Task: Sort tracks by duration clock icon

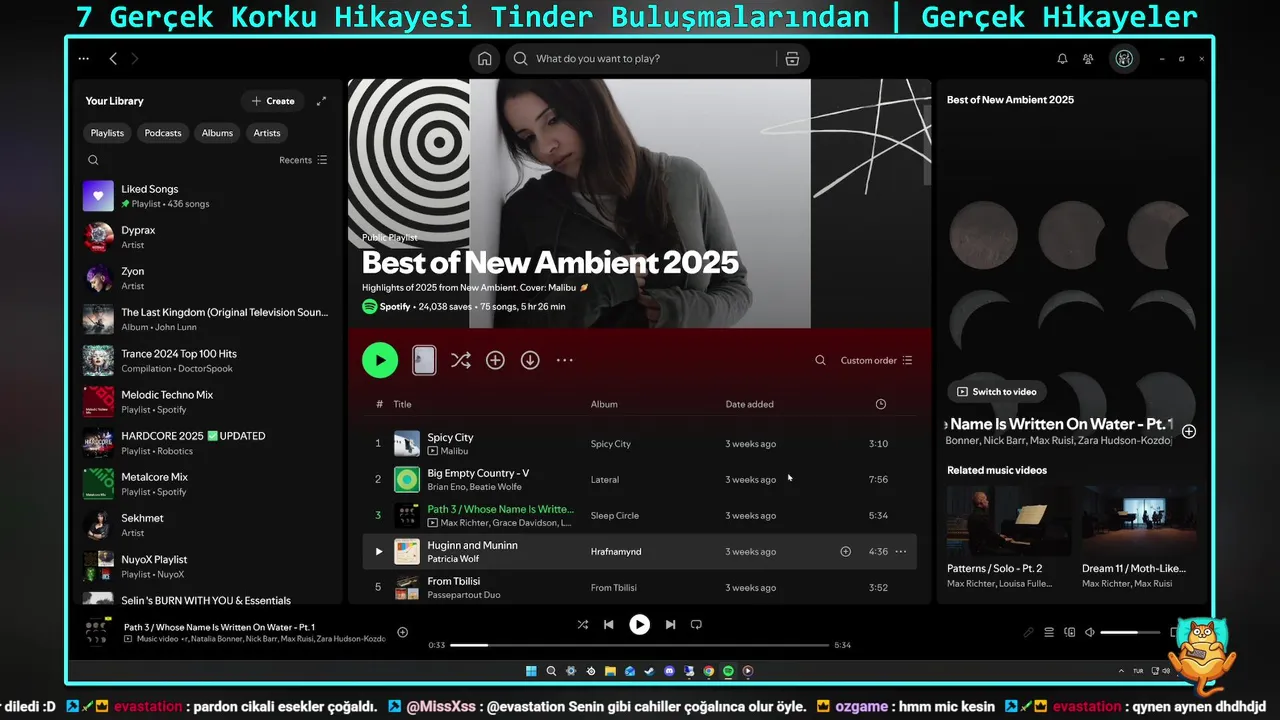Action: coord(880,404)
